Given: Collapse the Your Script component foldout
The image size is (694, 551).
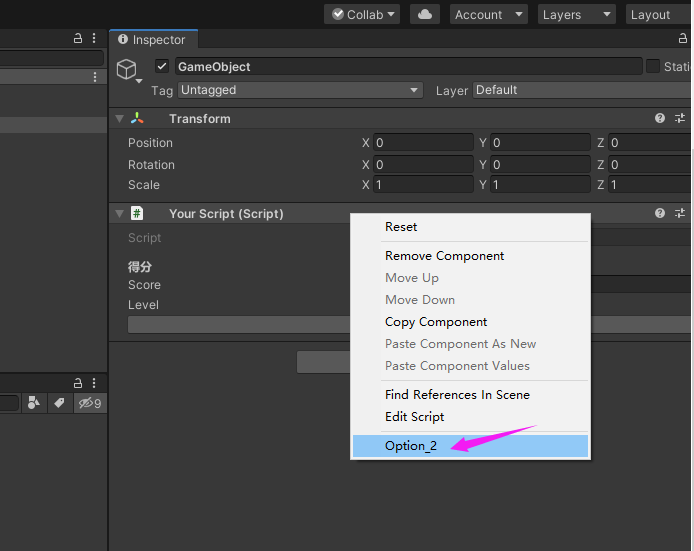Looking at the screenshot, I should click(x=119, y=214).
